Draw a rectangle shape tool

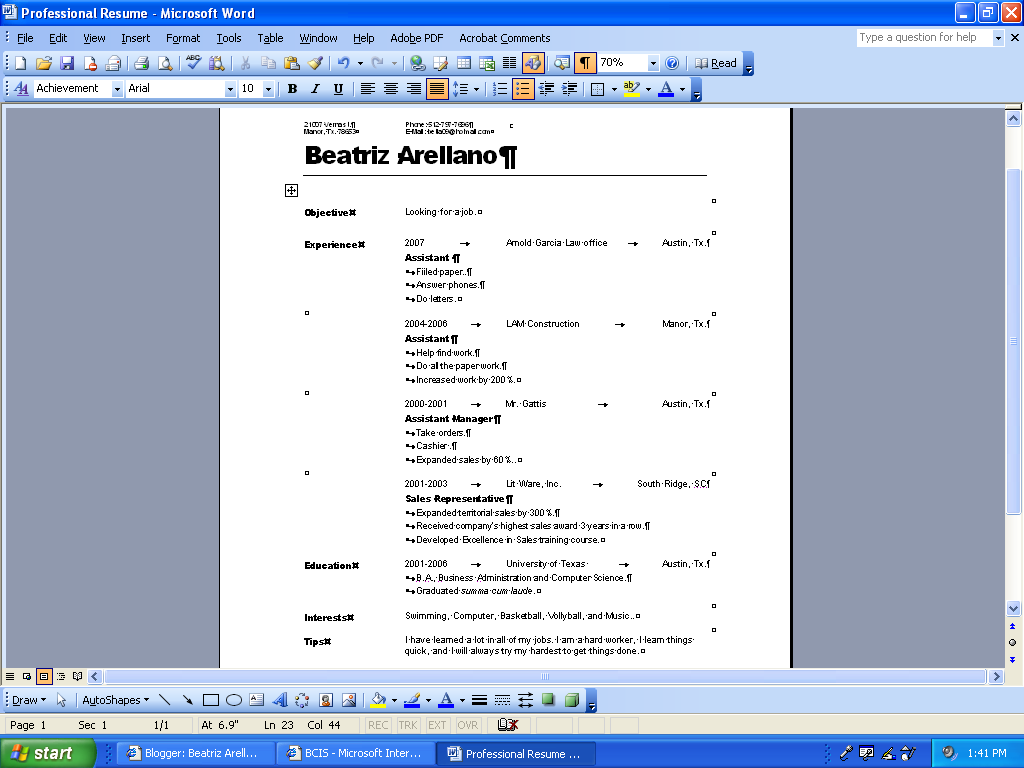point(210,700)
